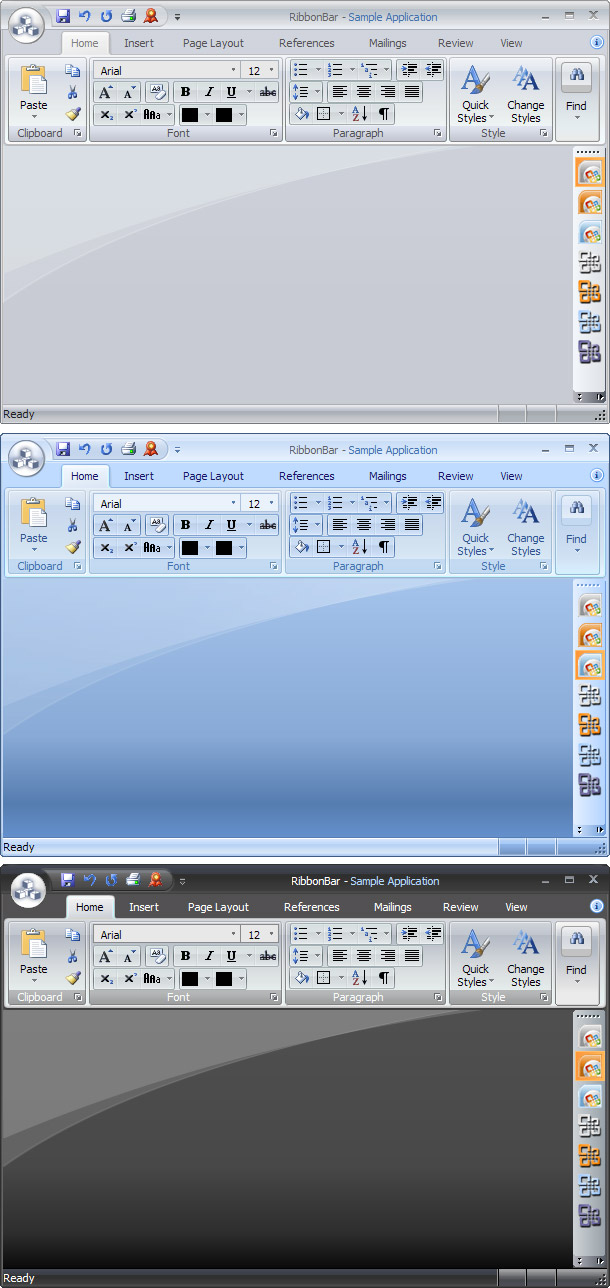Open the round Office button in silver window

click(27, 27)
